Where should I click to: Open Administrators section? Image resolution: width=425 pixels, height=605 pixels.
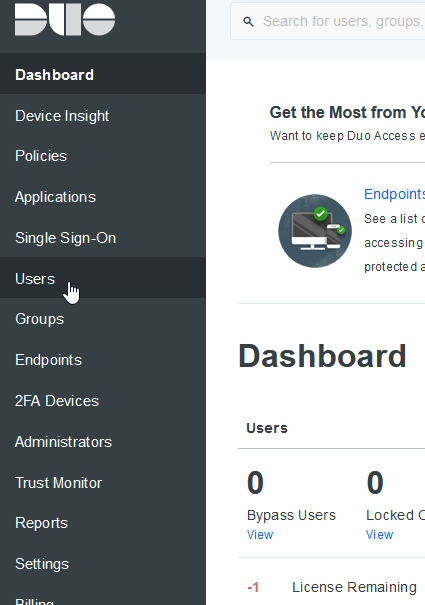pos(103,442)
